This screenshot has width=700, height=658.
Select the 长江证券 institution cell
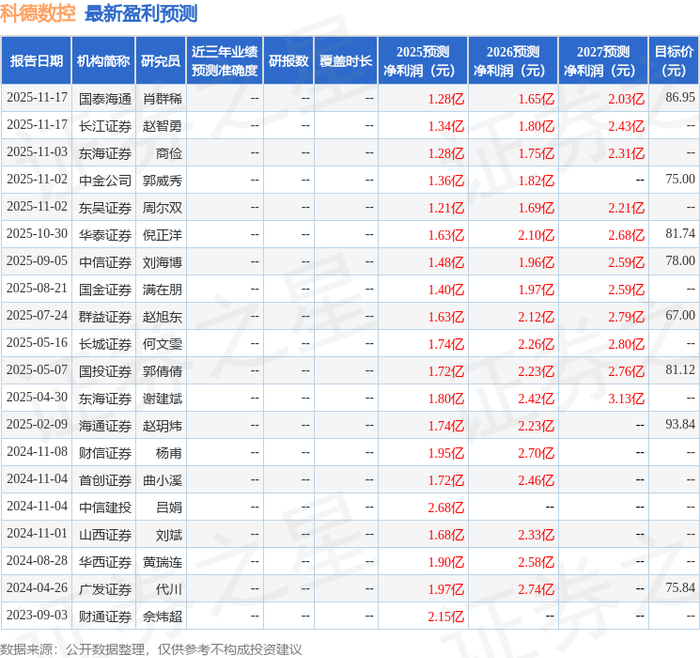tap(105, 126)
